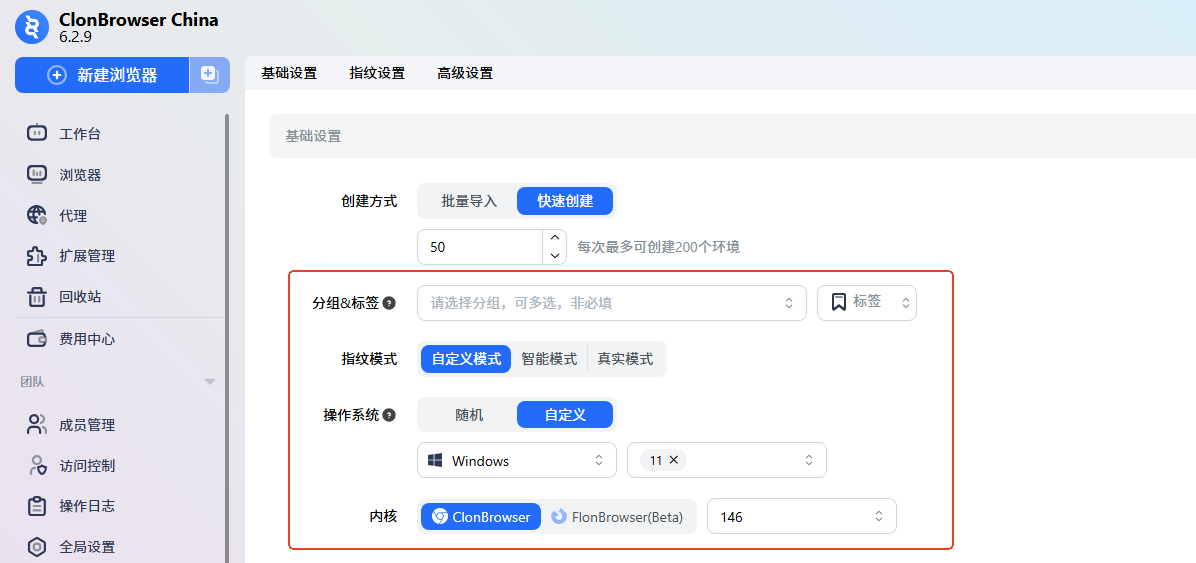This screenshot has width=1196, height=563.
Task: Click the help icon next to 操作系统
Action: pos(389,416)
